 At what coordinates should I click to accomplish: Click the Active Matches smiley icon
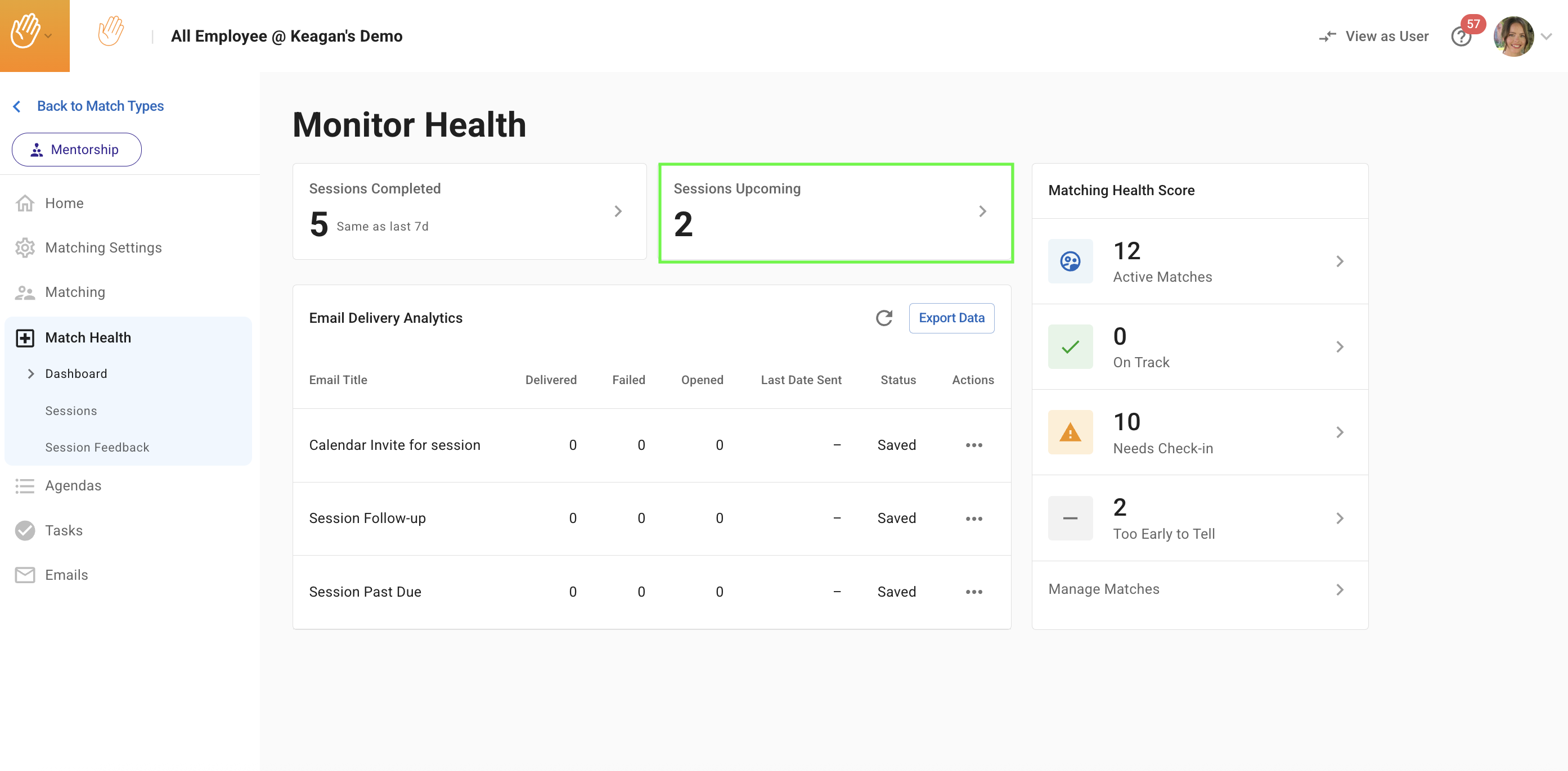click(x=1070, y=261)
